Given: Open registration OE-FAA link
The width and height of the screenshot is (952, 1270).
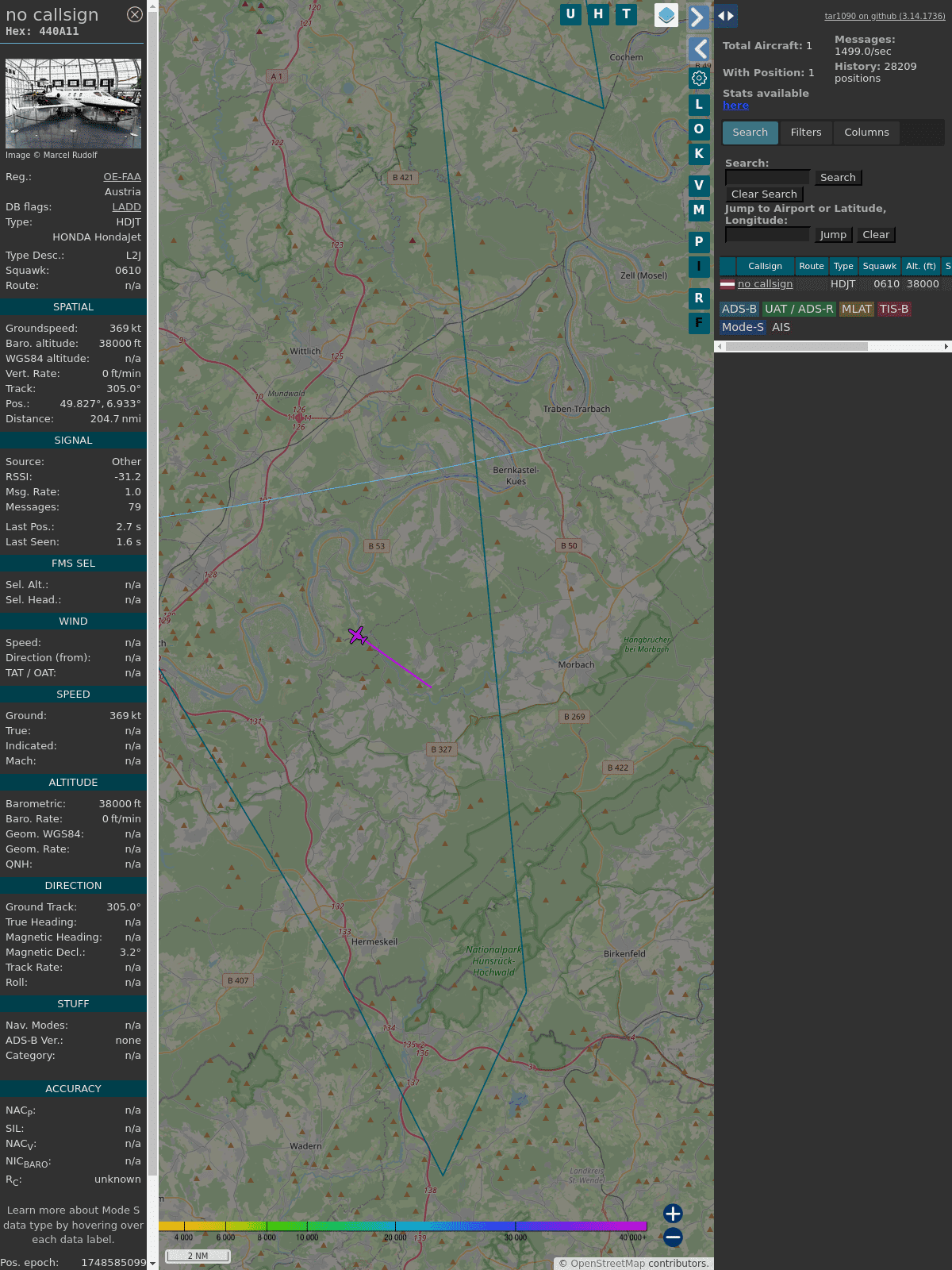Looking at the screenshot, I should pyautogui.click(x=122, y=177).
